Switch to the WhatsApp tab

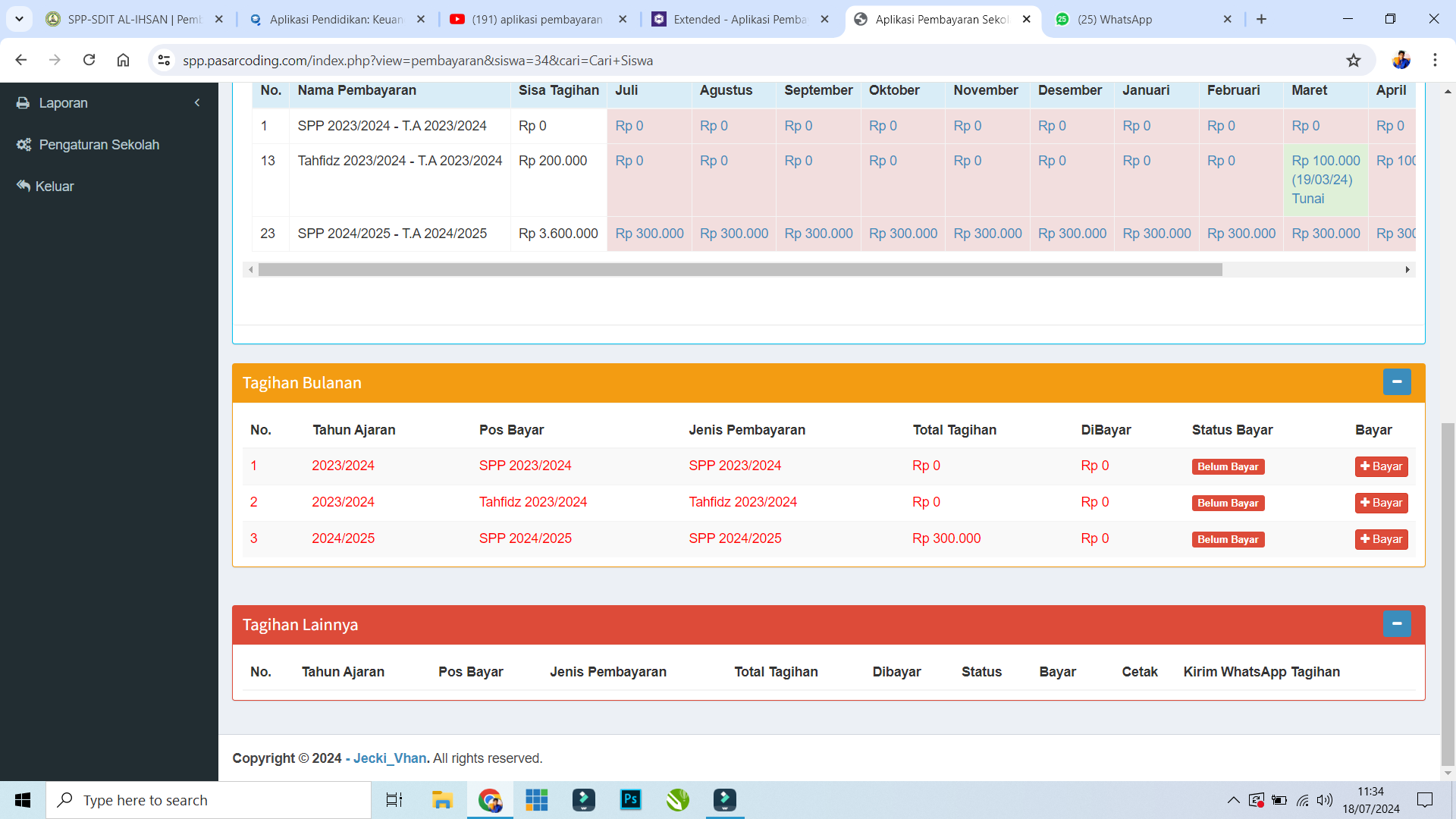tap(1115, 20)
